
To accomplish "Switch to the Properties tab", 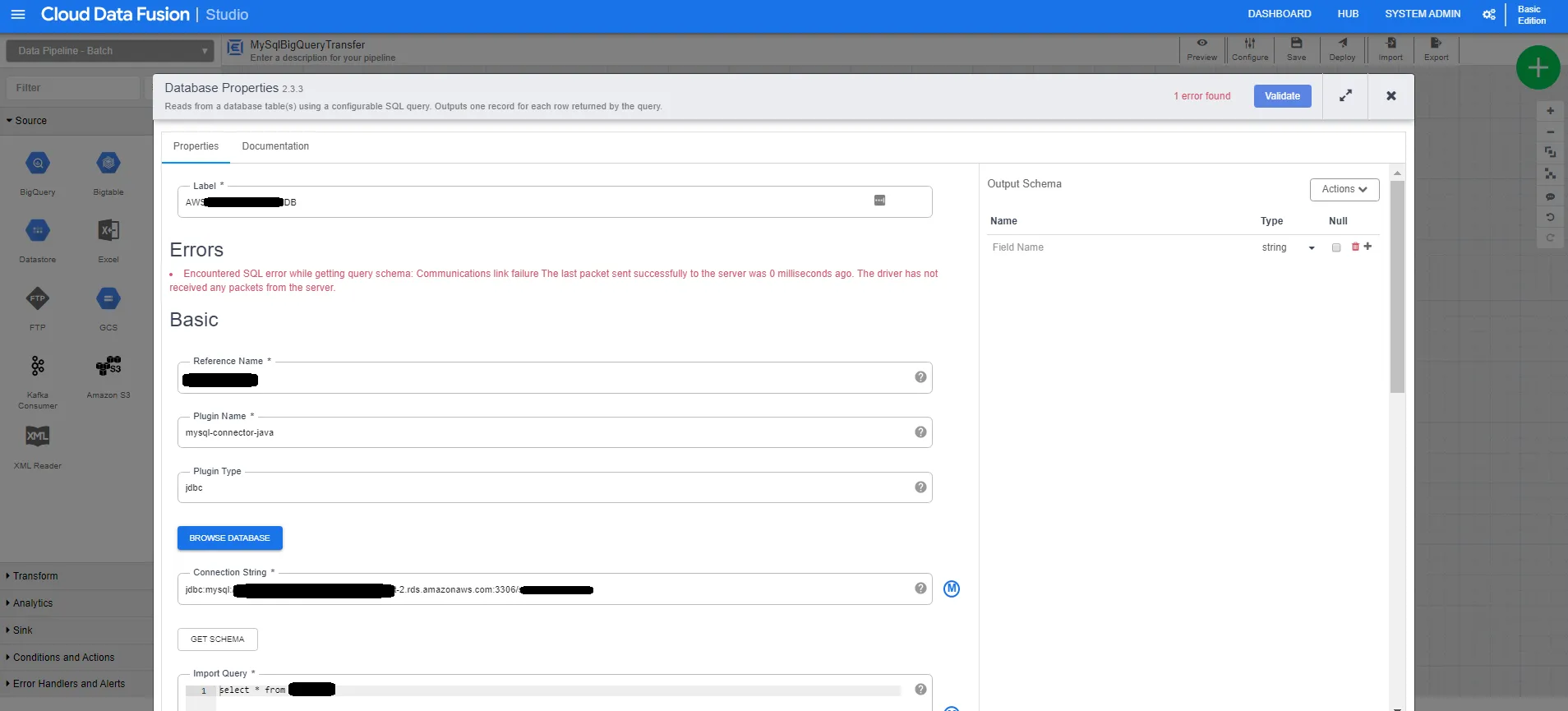I will tap(196, 146).
